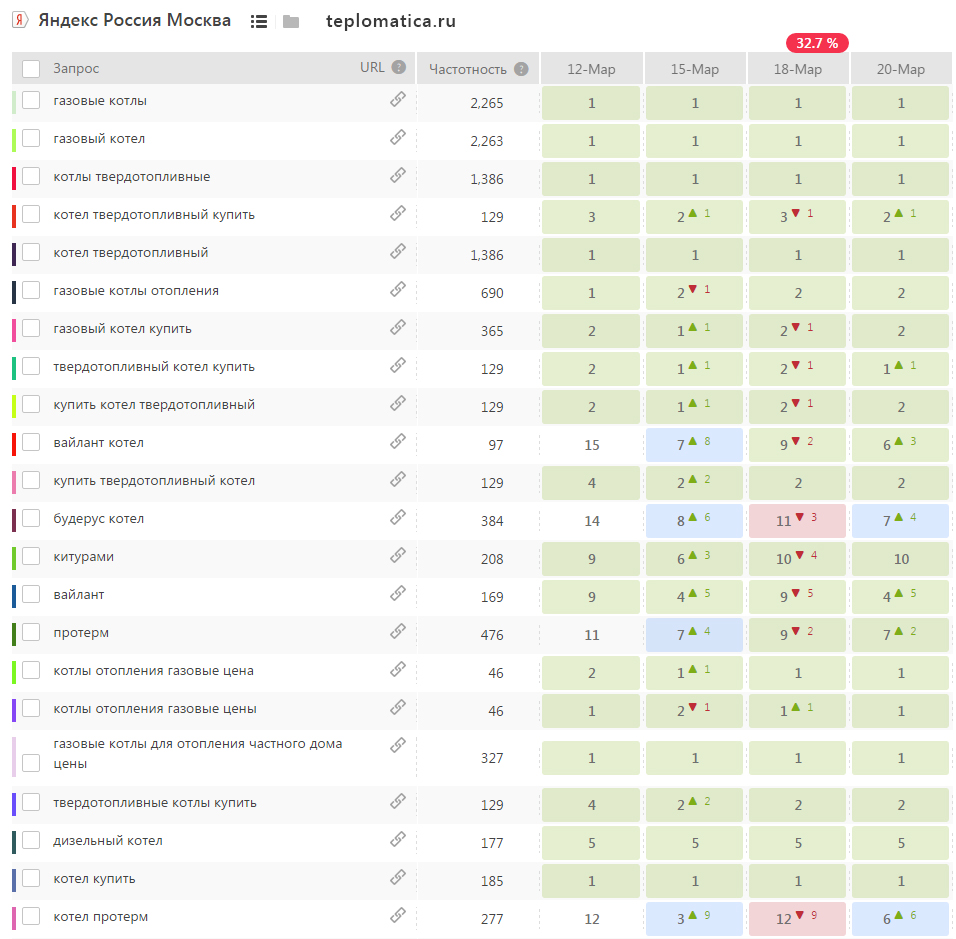This screenshot has height=939, width=956.
Task: Sort by the Частотность column header
Action: (x=468, y=70)
